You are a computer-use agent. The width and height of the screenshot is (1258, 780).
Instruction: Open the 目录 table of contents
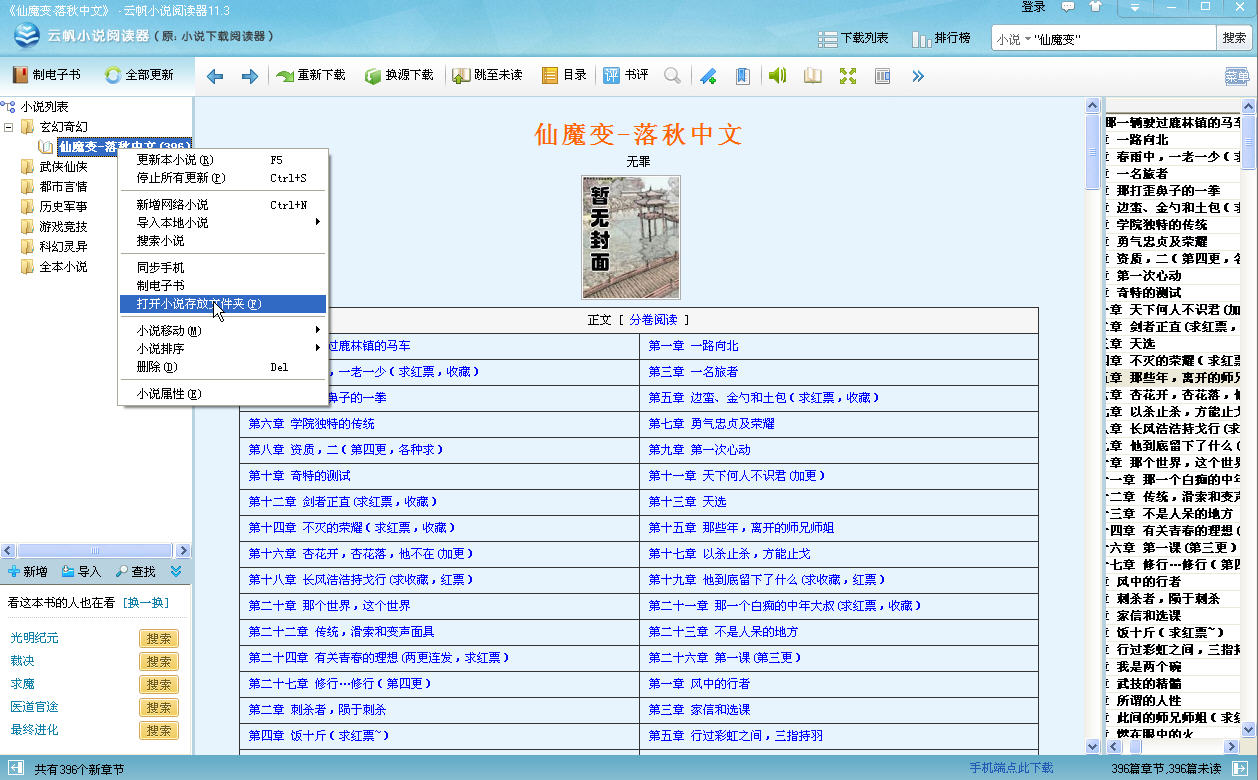click(x=564, y=75)
